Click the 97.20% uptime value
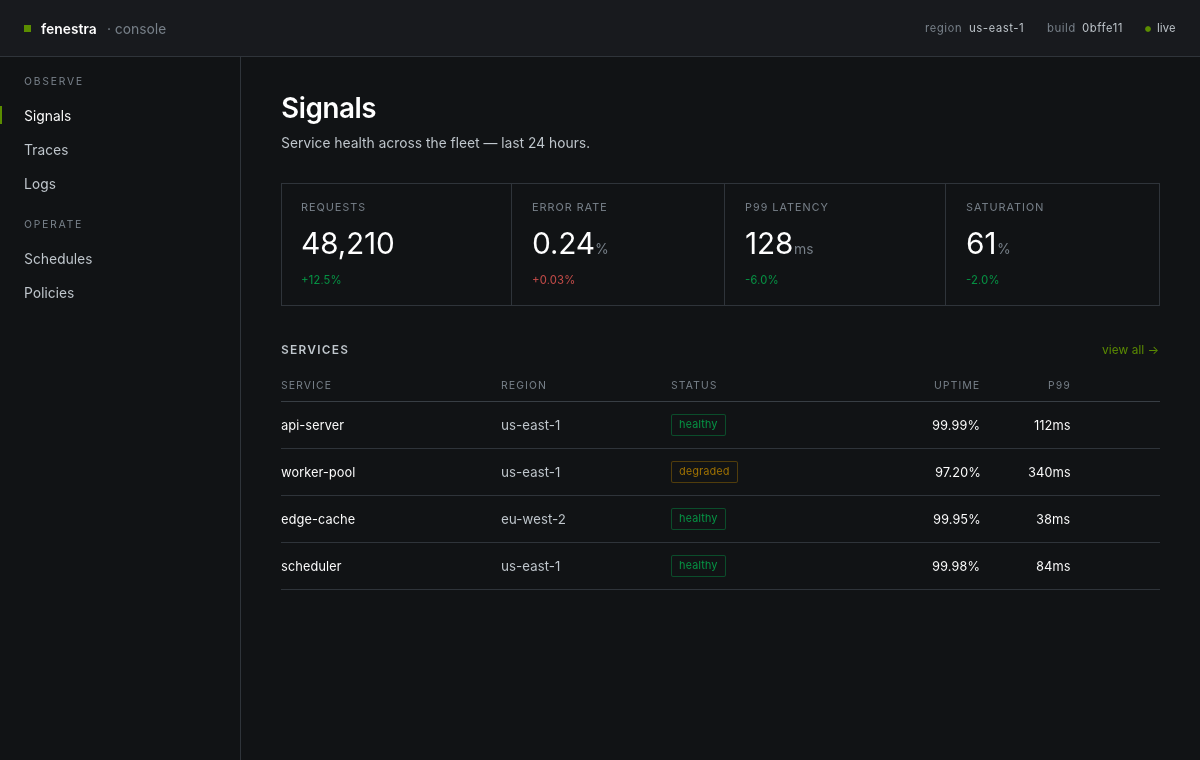 pyautogui.click(x=957, y=472)
